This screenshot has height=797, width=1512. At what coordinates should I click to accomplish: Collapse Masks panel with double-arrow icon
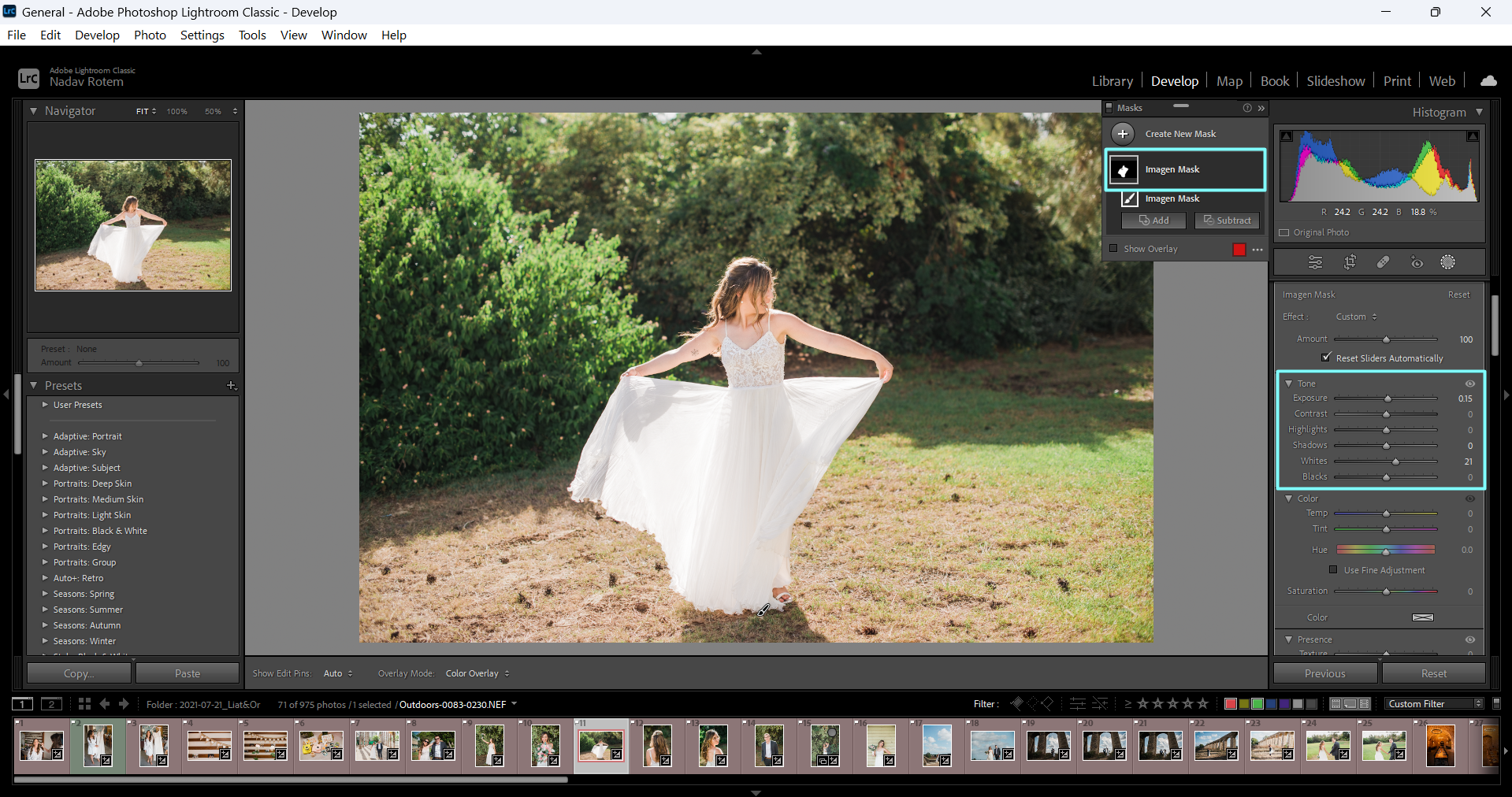point(1261,108)
